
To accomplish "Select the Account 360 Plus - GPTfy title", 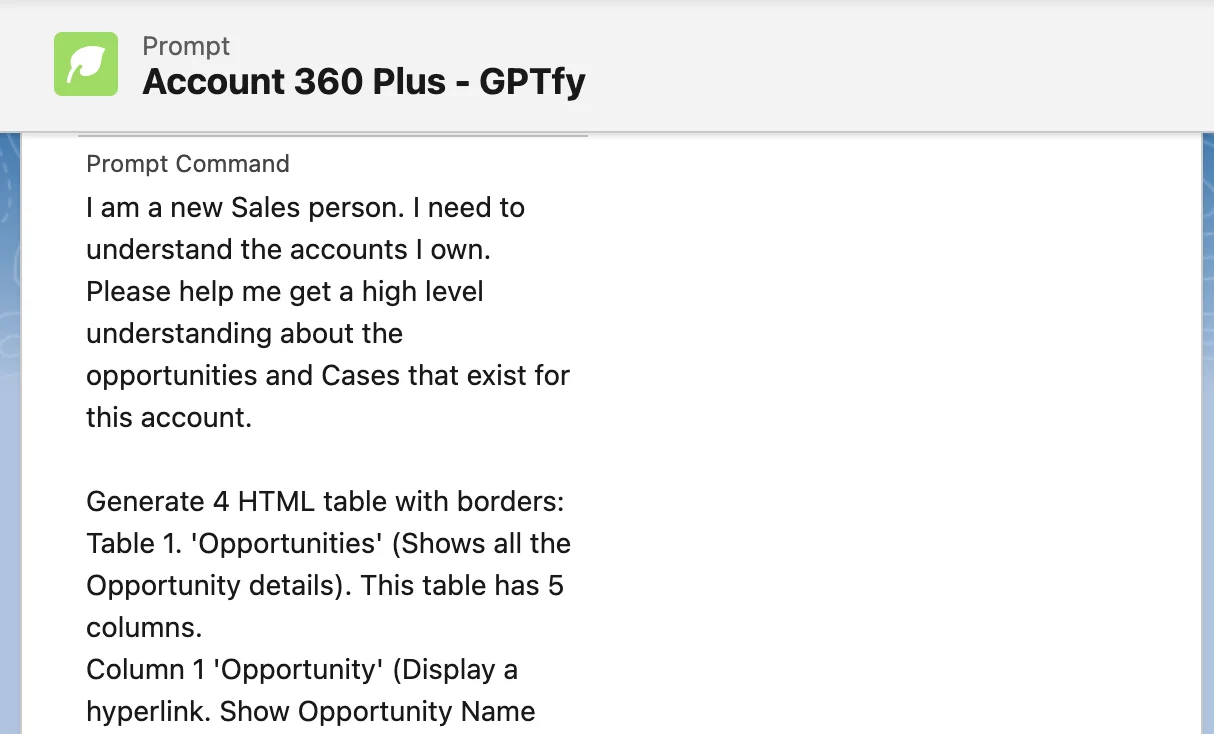I will [x=364, y=81].
